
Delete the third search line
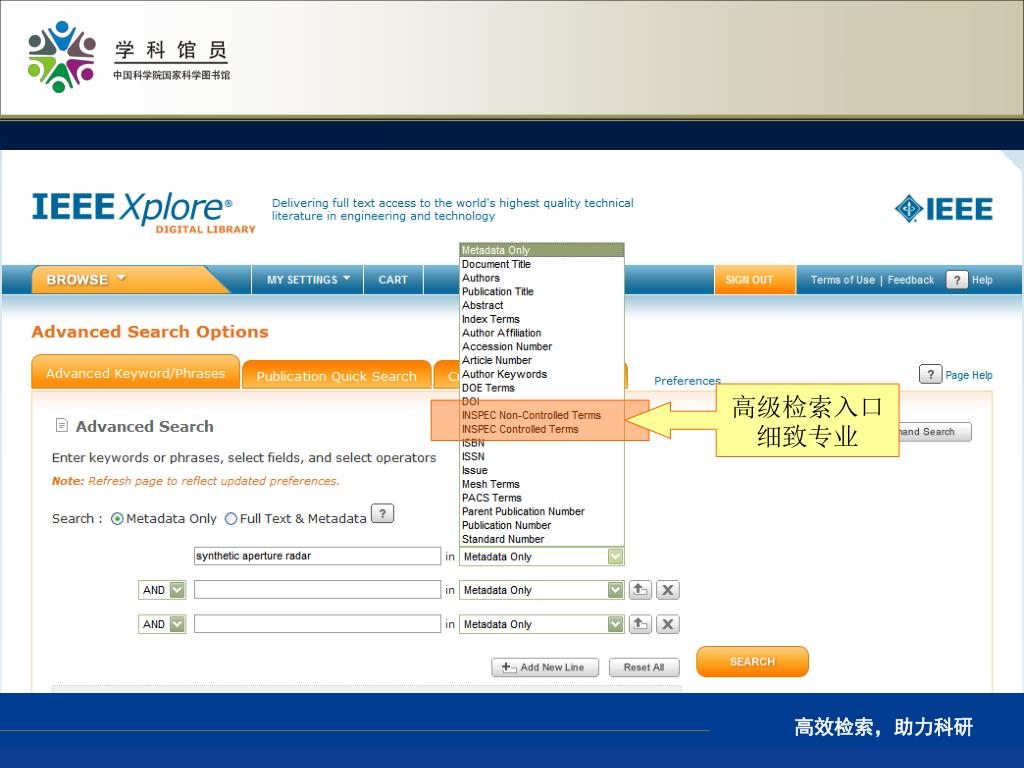pos(667,624)
